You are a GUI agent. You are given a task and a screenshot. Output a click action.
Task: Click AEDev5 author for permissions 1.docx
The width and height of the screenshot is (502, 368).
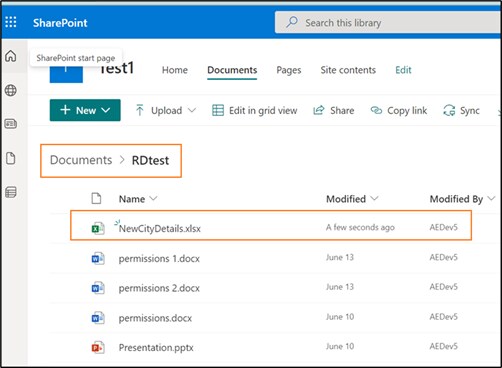click(x=444, y=257)
